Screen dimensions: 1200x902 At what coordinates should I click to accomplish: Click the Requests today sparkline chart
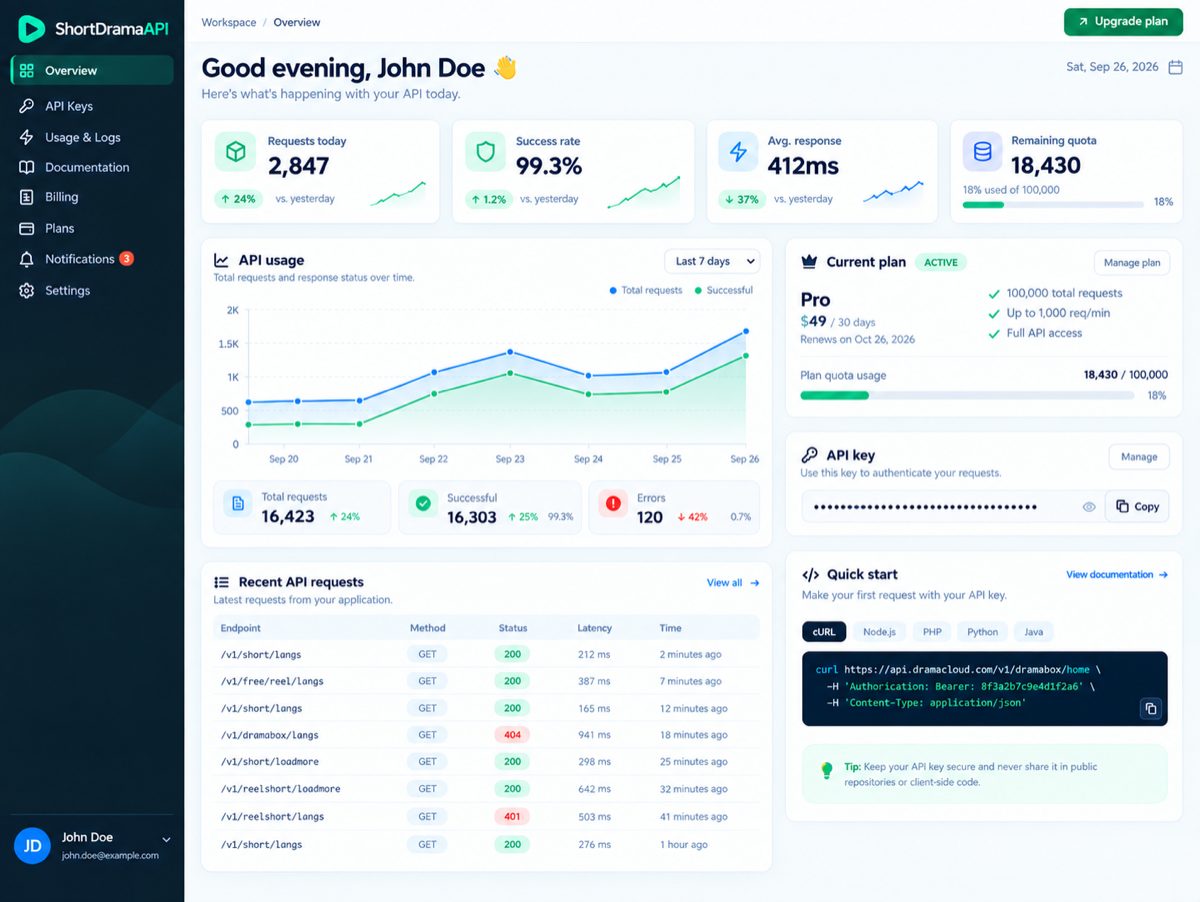coord(398,194)
